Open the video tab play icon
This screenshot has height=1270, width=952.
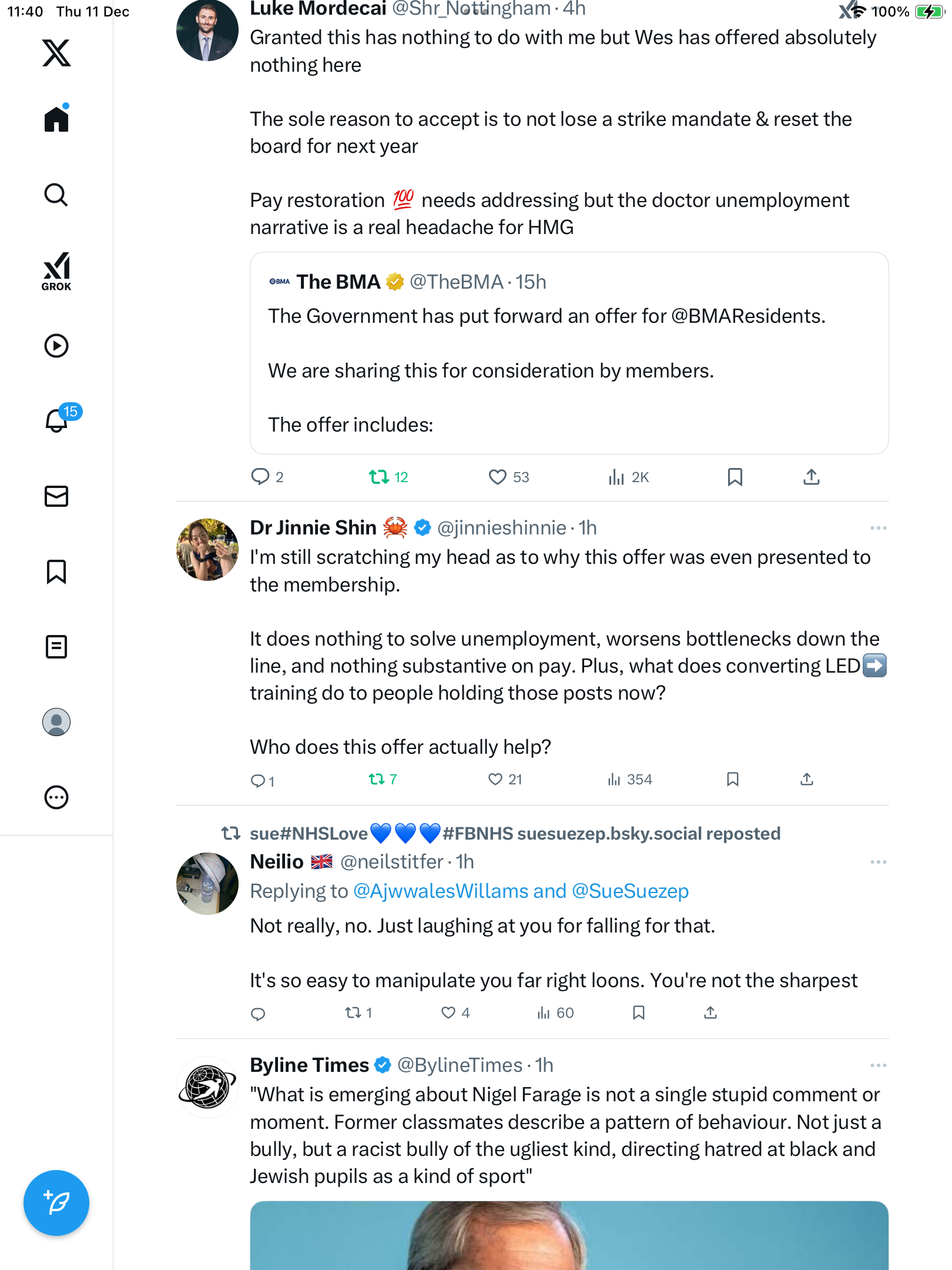[56, 346]
